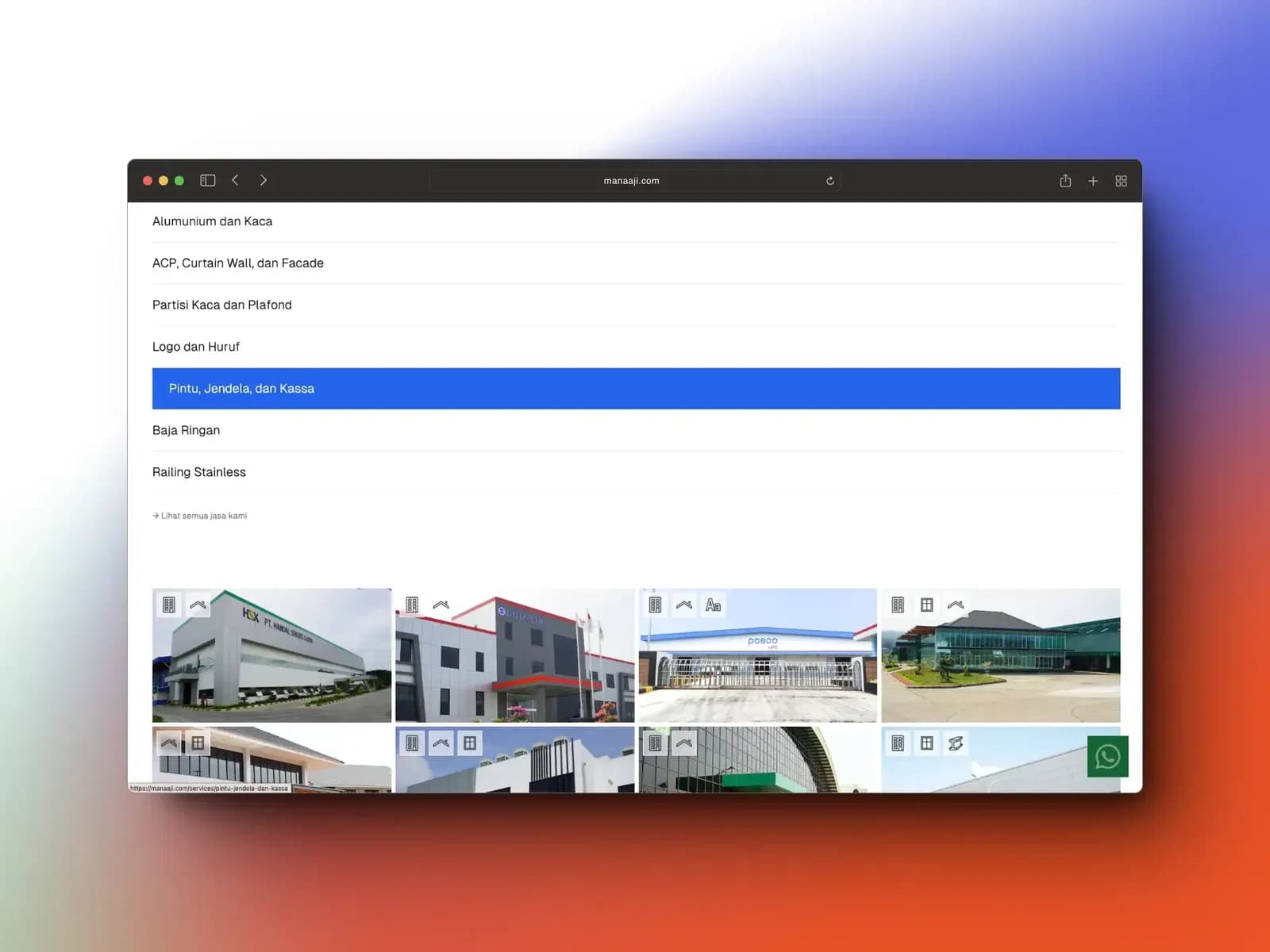Toggle the Safari sidebar

pos(208,181)
